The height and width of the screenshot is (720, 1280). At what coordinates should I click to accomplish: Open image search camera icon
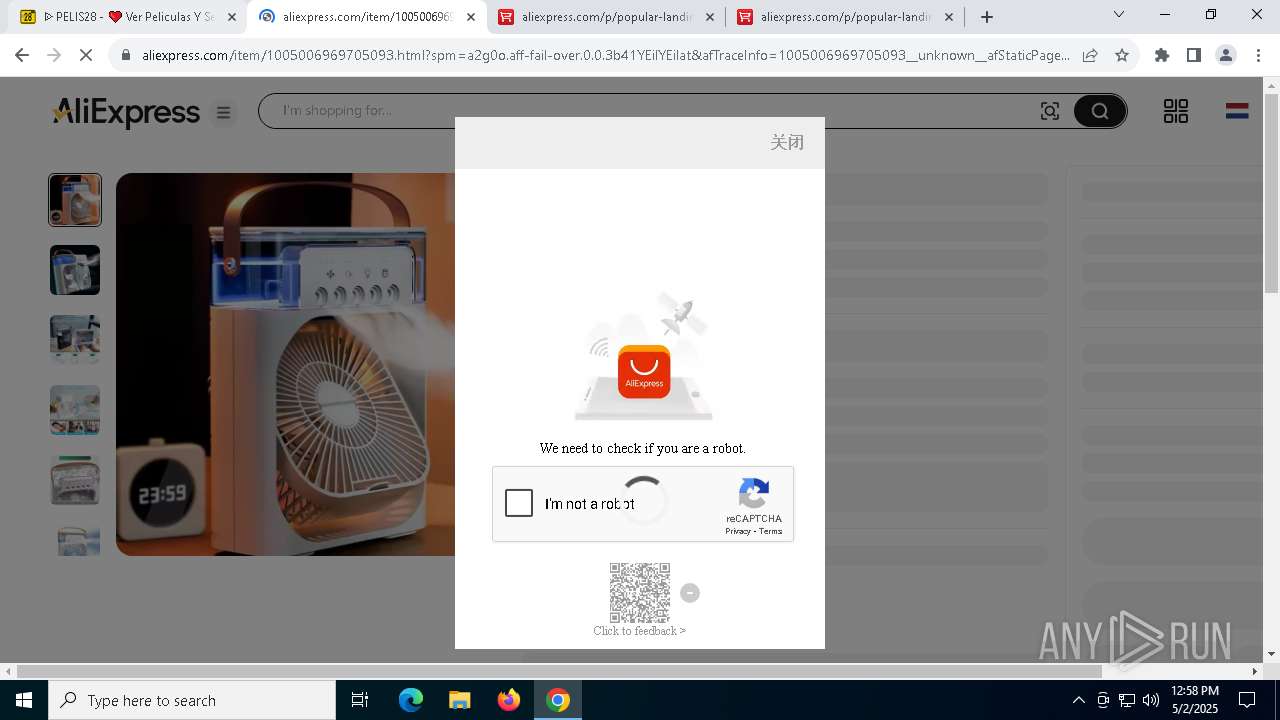[x=1050, y=111]
